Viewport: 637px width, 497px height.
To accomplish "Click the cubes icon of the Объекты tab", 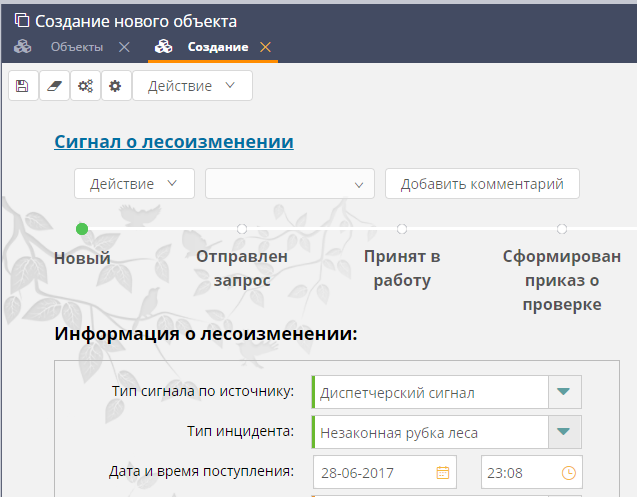I will pyautogui.click(x=22, y=47).
